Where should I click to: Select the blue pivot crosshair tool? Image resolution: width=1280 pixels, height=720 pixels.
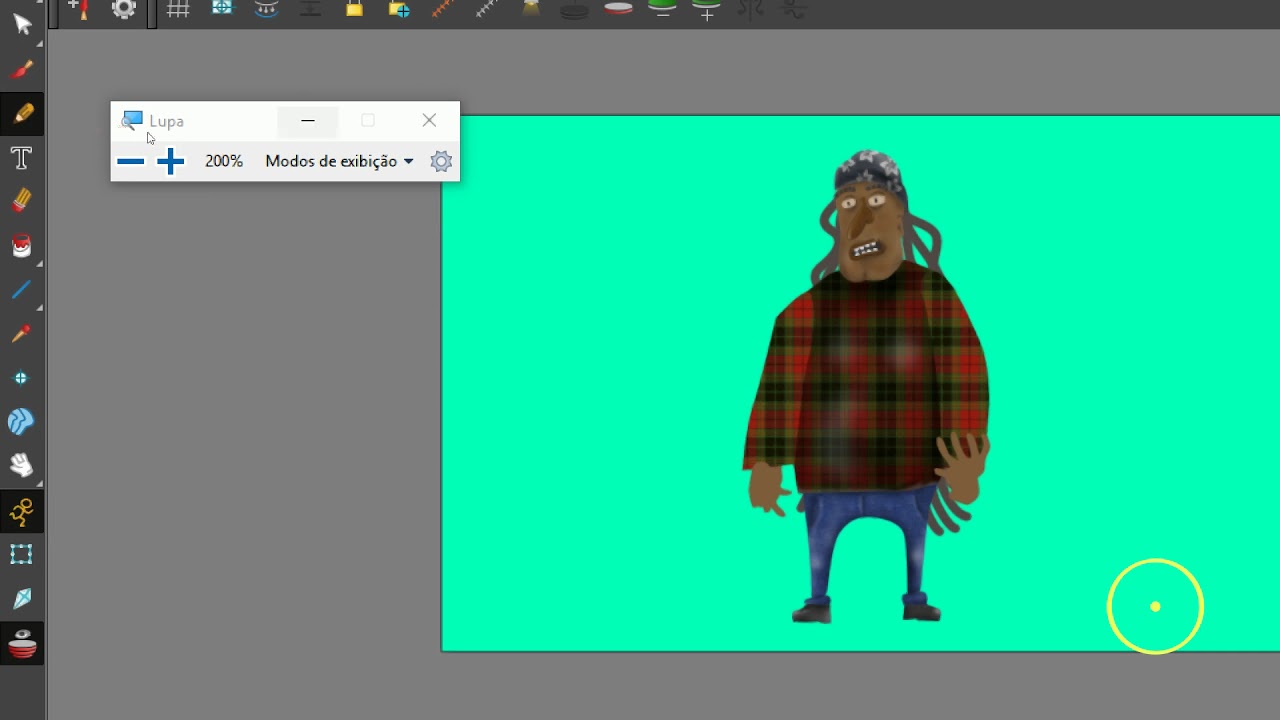(x=22, y=378)
